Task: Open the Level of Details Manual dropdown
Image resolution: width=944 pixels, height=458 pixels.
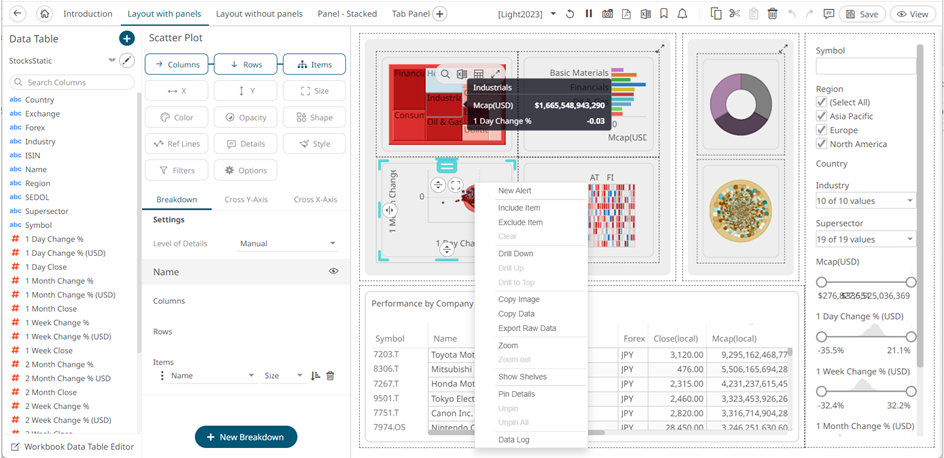Action: tap(289, 244)
